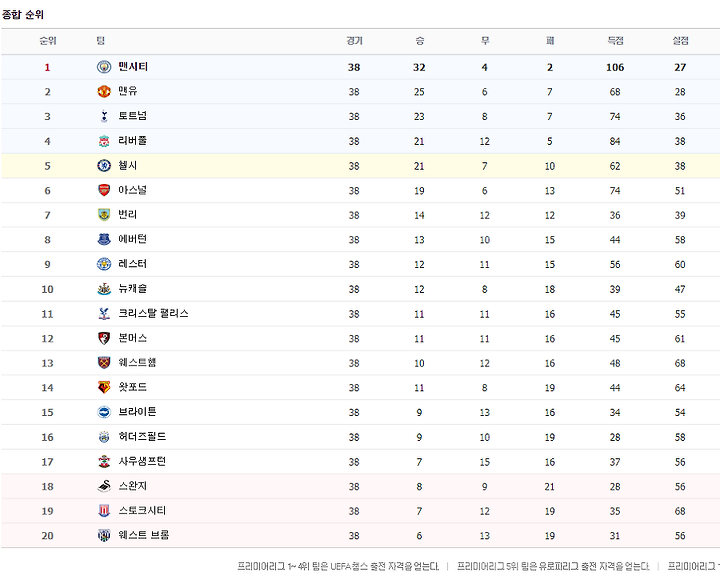The width and height of the screenshot is (720, 576).
Task: Click the 경기 column header
Action: pyautogui.click(x=354, y=41)
